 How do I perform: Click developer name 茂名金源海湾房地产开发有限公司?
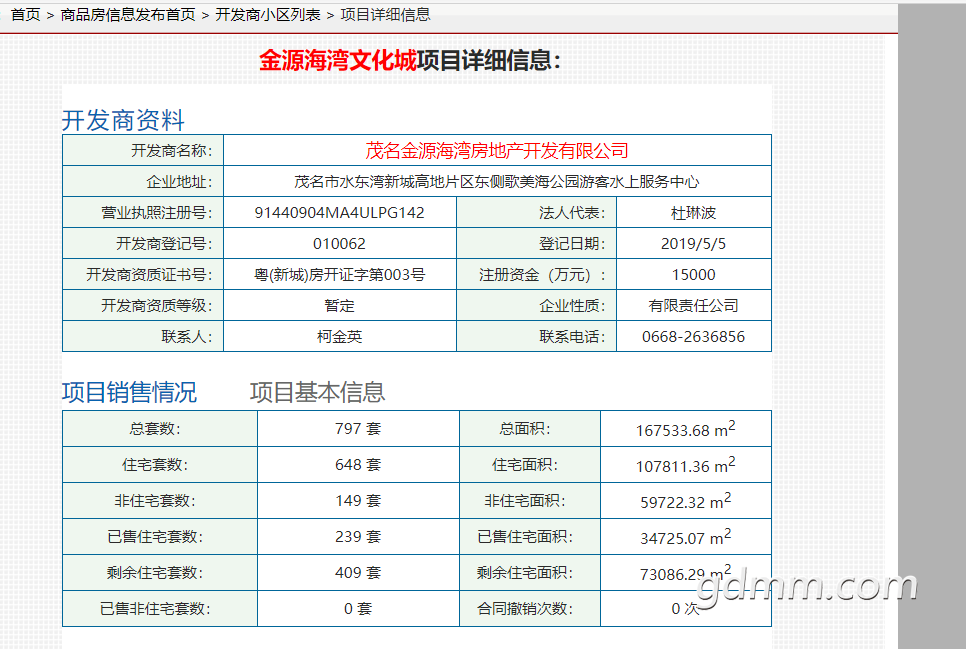[497, 150]
